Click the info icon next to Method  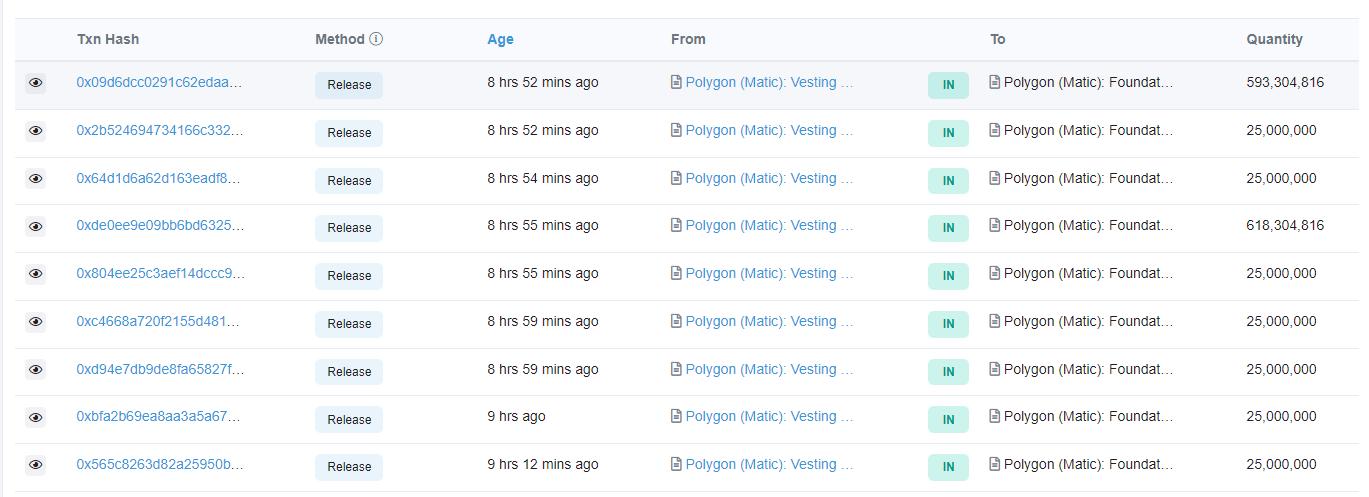click(x=376, y=39)
